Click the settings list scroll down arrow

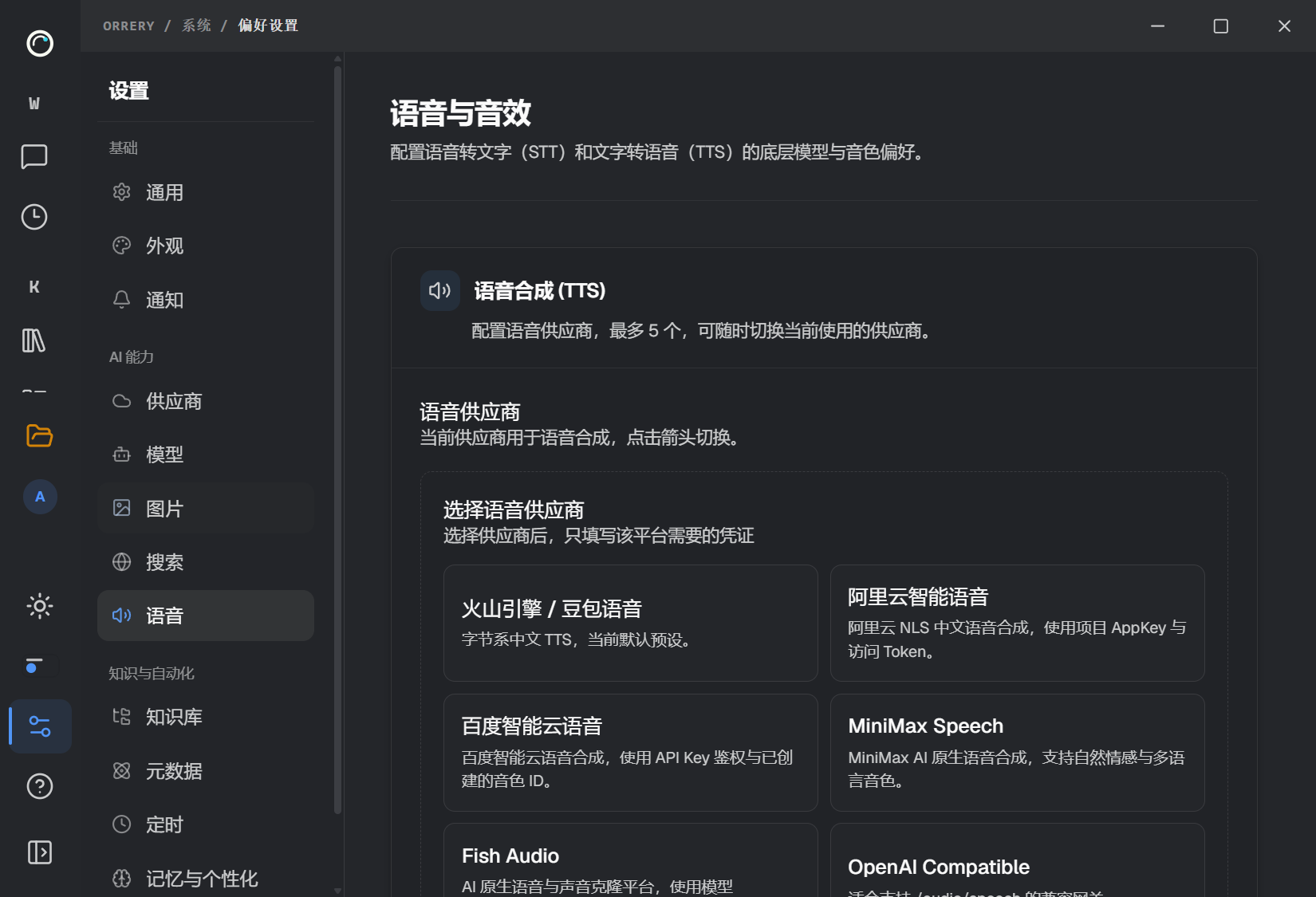tap(338, 891)
